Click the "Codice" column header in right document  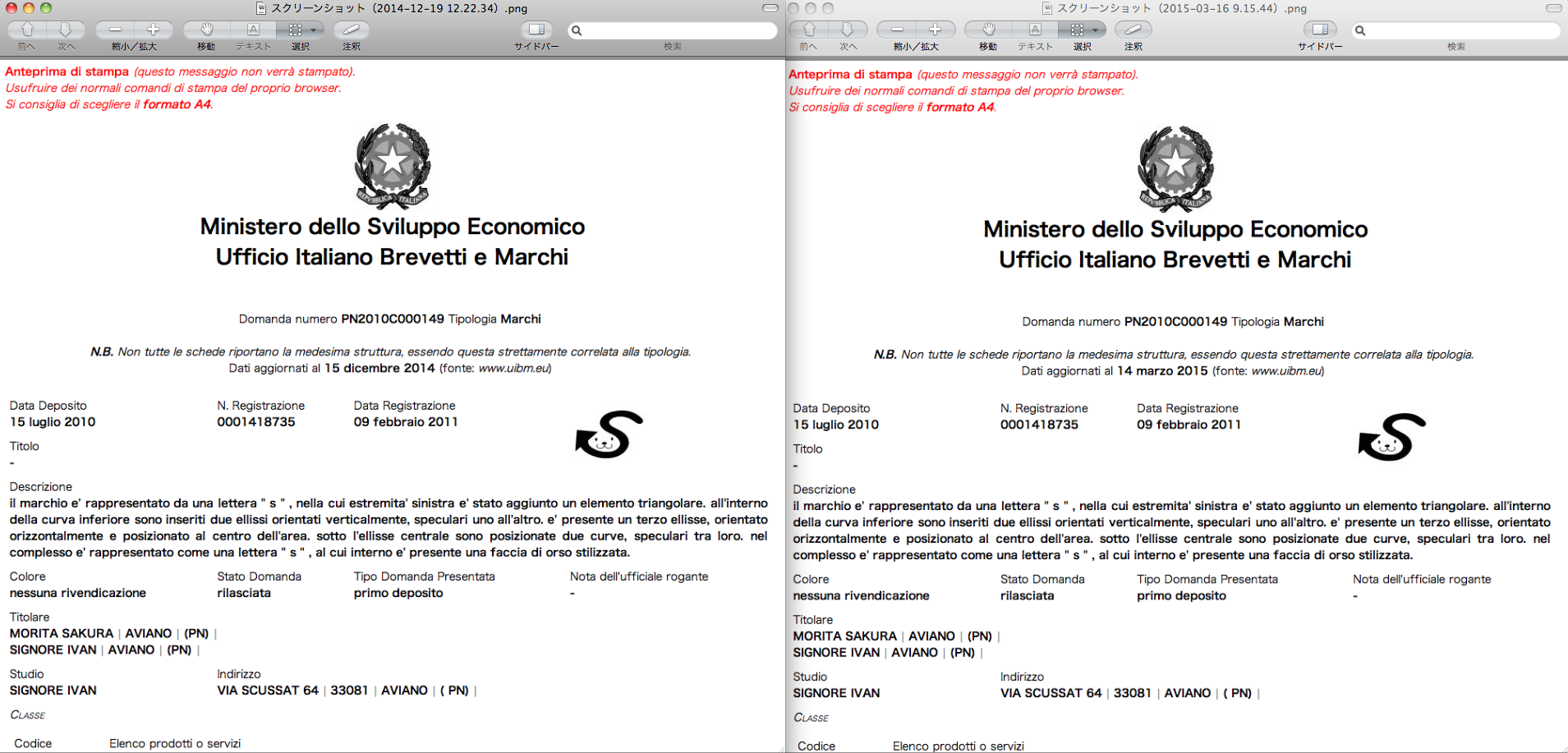pyautogui.click(x=816, y=746)
